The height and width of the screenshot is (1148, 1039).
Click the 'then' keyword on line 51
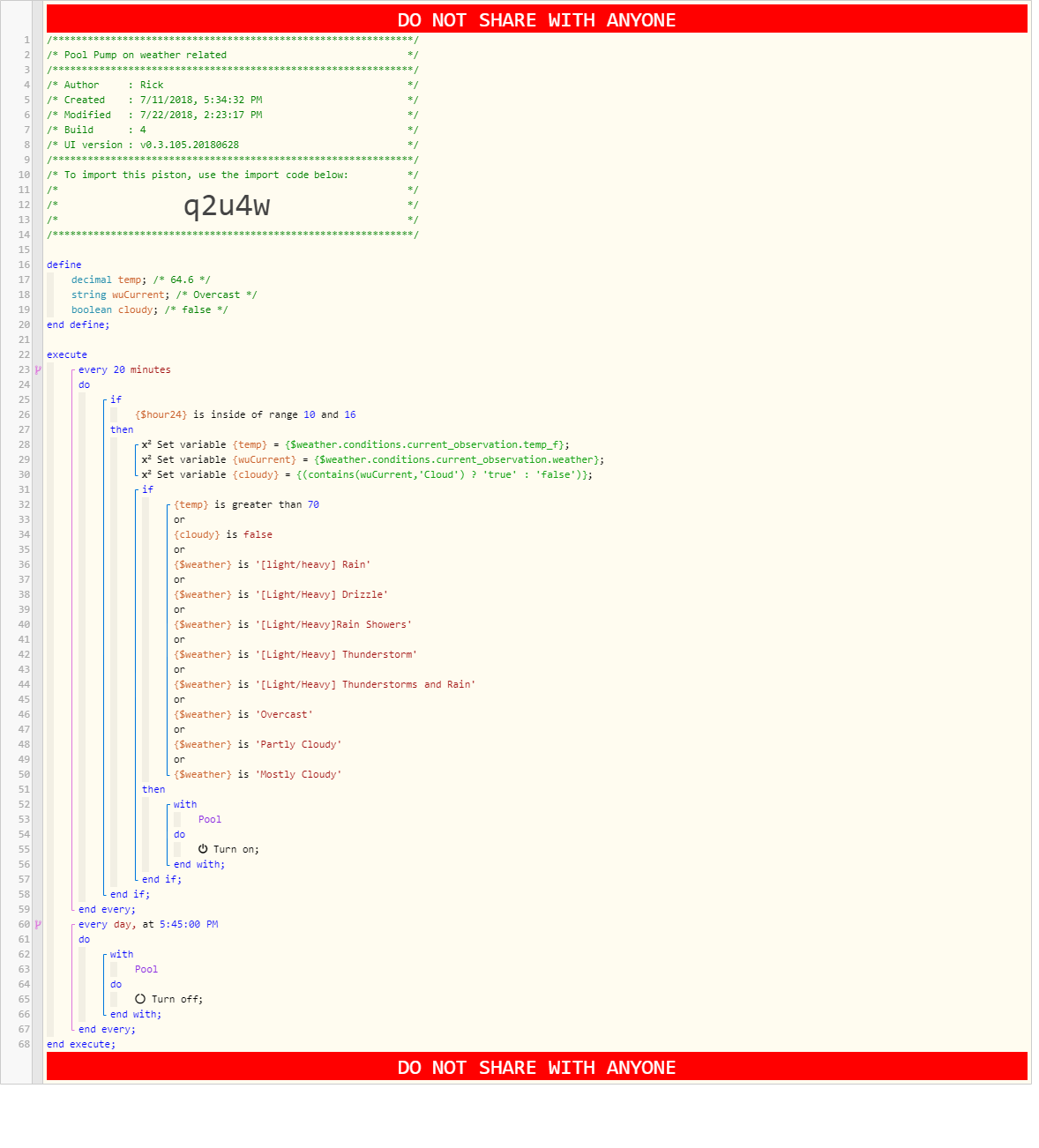coord(153,789)
